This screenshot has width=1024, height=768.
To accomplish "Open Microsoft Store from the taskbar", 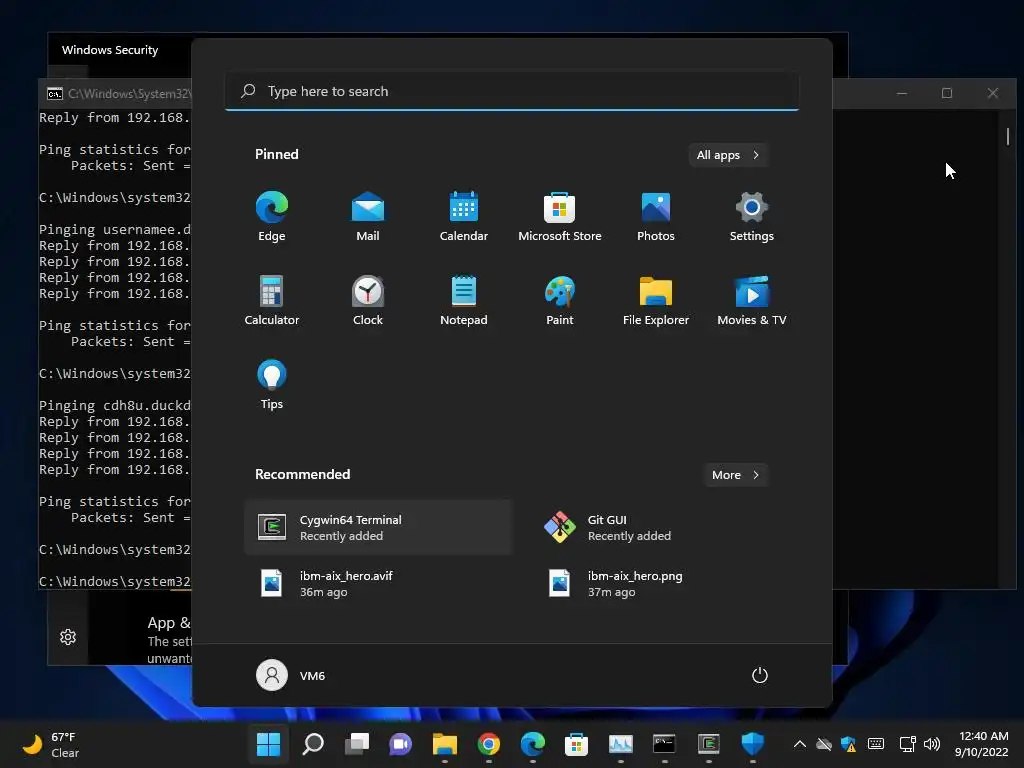I will click(577, 744).
